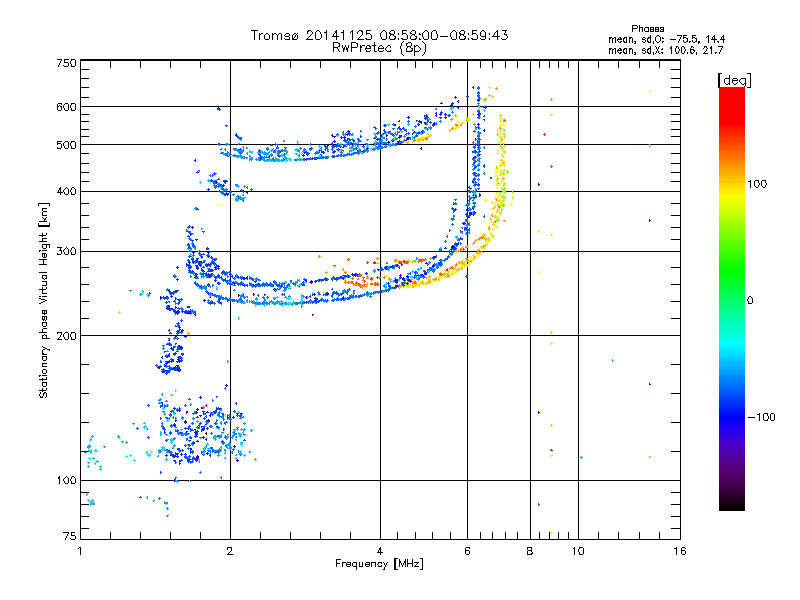The image size is (800, 600).
Task: Click the 'Frequency [MHz]' axis label
Action: (x=379, y=564)
